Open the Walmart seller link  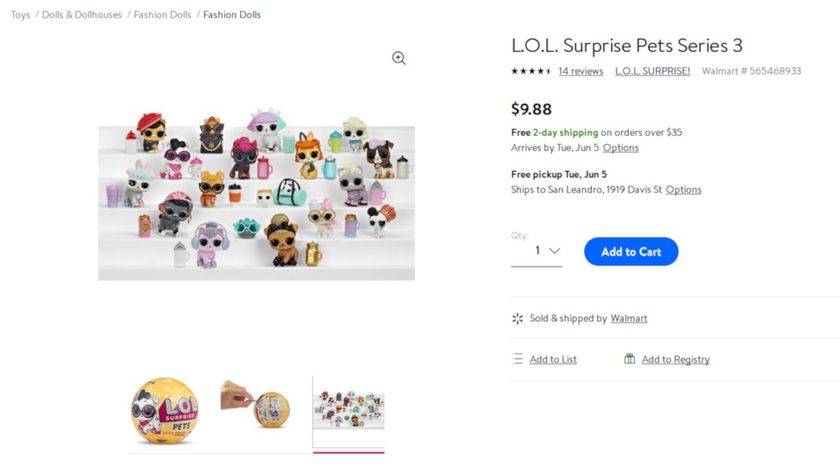[x=629, y=318]
